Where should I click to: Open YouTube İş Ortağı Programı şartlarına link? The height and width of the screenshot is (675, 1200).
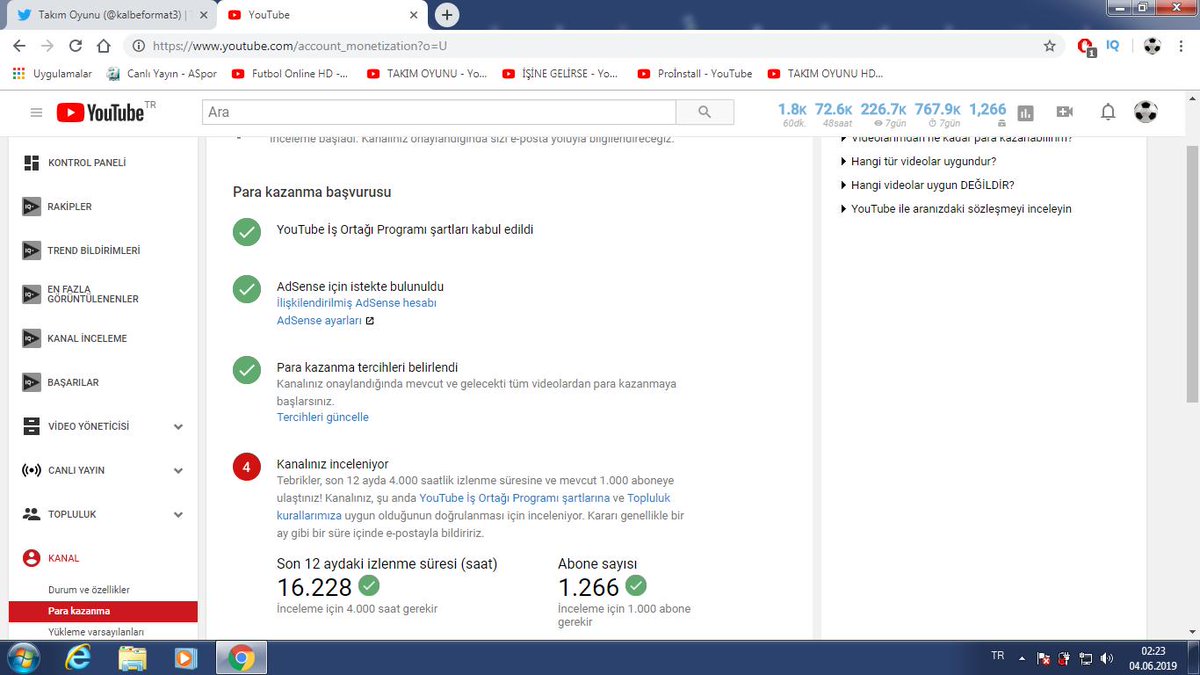point(514,498)
